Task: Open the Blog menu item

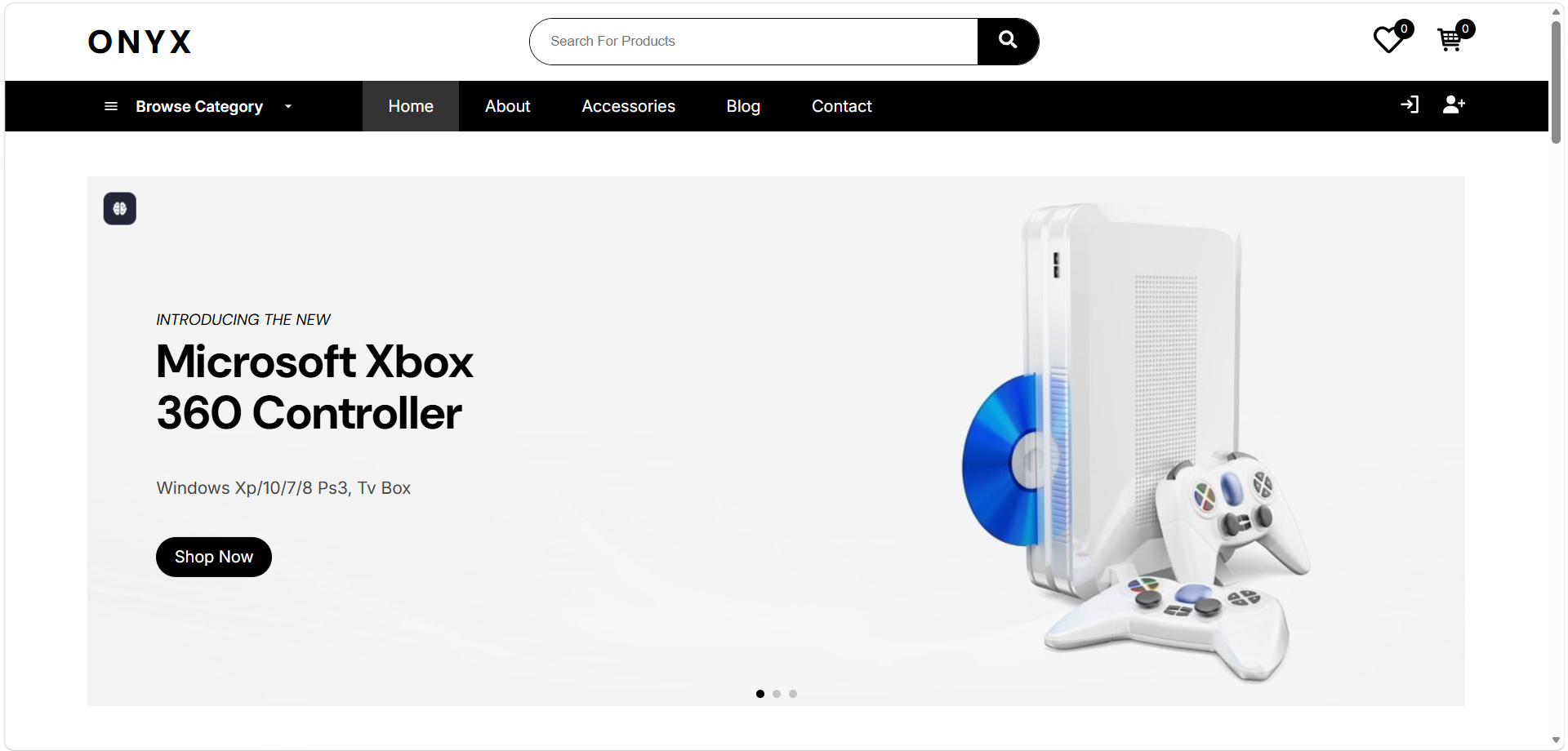Action: coord(743,106)
